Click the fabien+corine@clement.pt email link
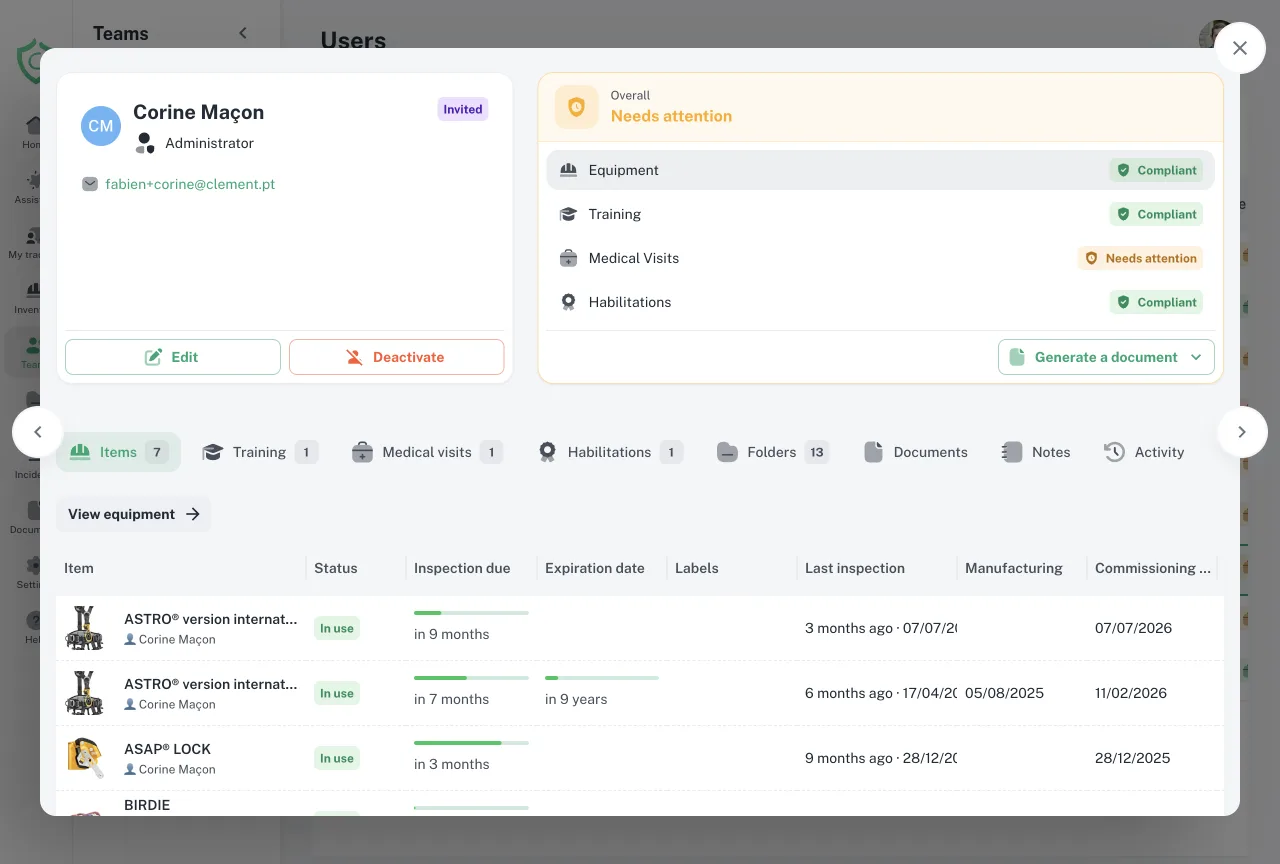The height and width of the screenshot is (864, 1280). click(190, 184)
